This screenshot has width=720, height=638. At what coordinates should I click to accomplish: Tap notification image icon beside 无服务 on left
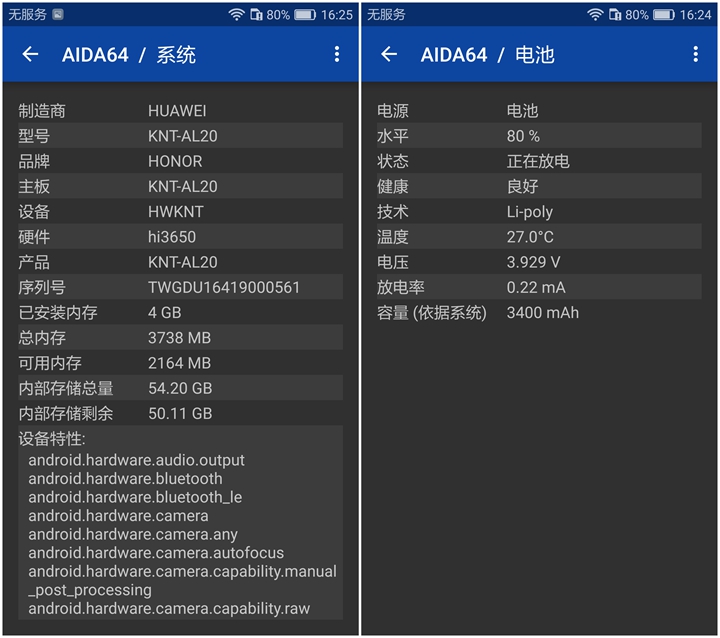(57, 15)
